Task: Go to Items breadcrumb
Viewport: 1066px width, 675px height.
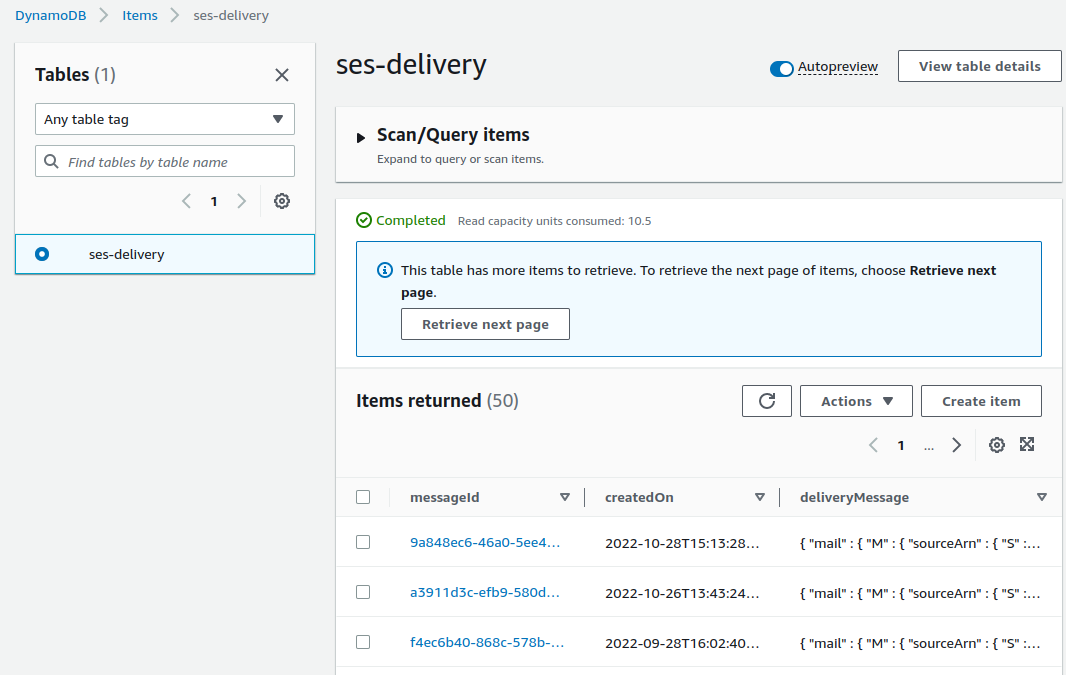Action: [140, 15]
